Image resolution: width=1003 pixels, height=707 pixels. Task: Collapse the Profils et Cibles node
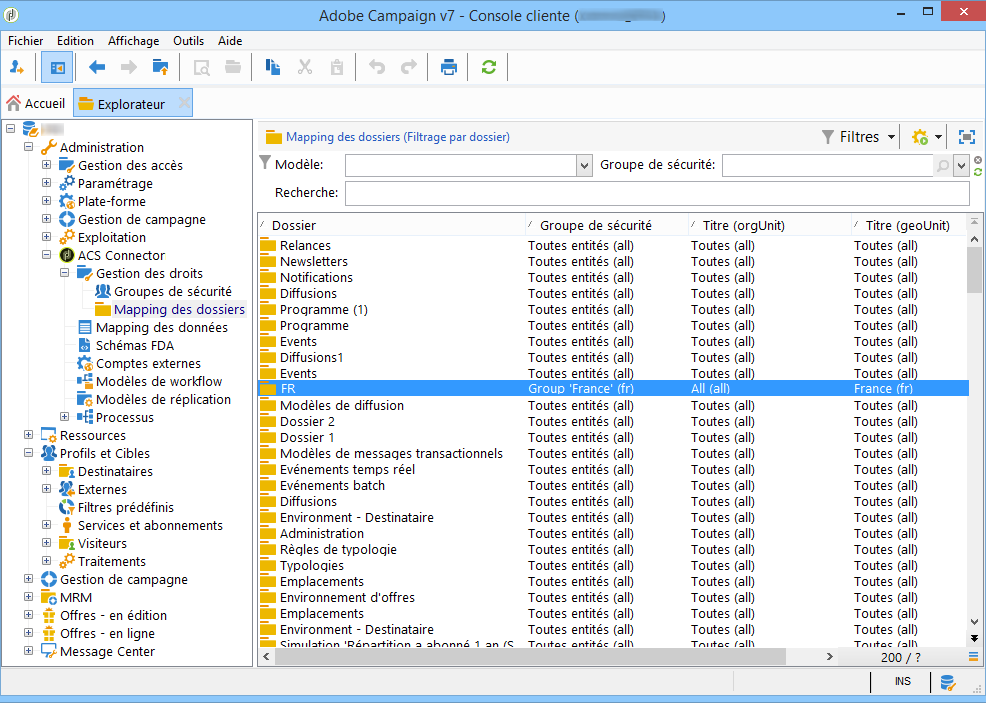click(29, 452)
